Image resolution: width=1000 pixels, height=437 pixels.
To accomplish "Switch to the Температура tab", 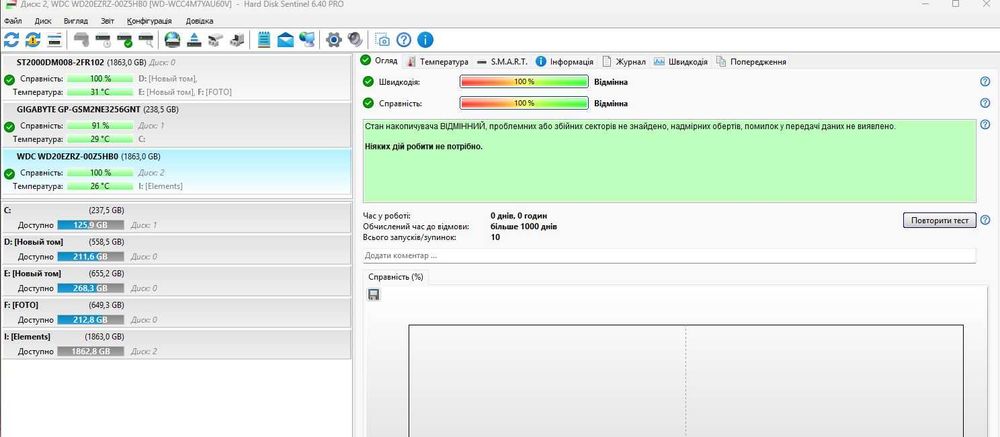I will pyautogui.click(x=439, y=62).
